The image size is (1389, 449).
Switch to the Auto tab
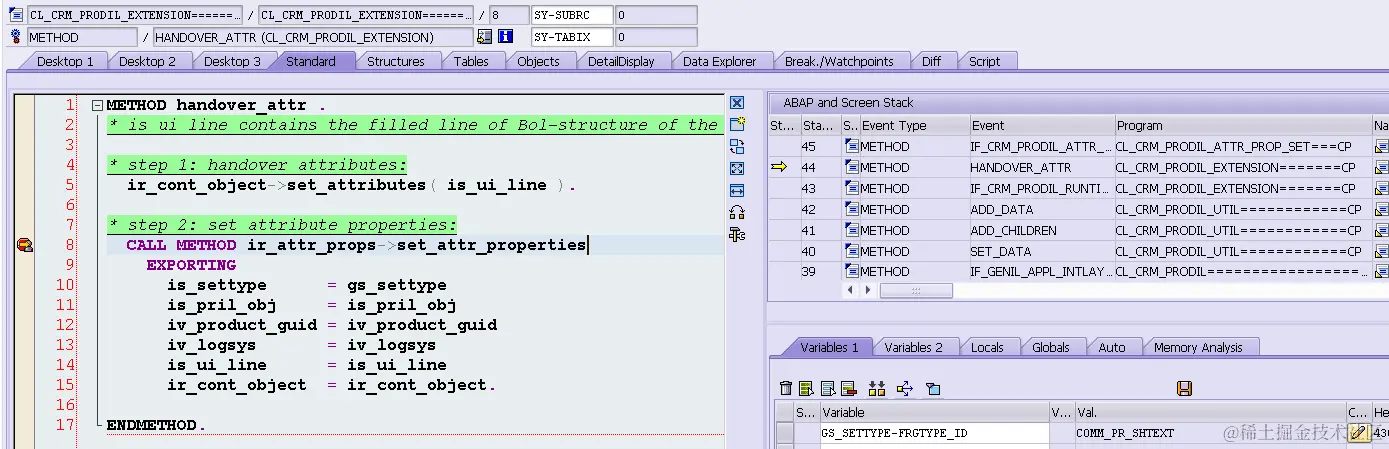click(1112, 347)
